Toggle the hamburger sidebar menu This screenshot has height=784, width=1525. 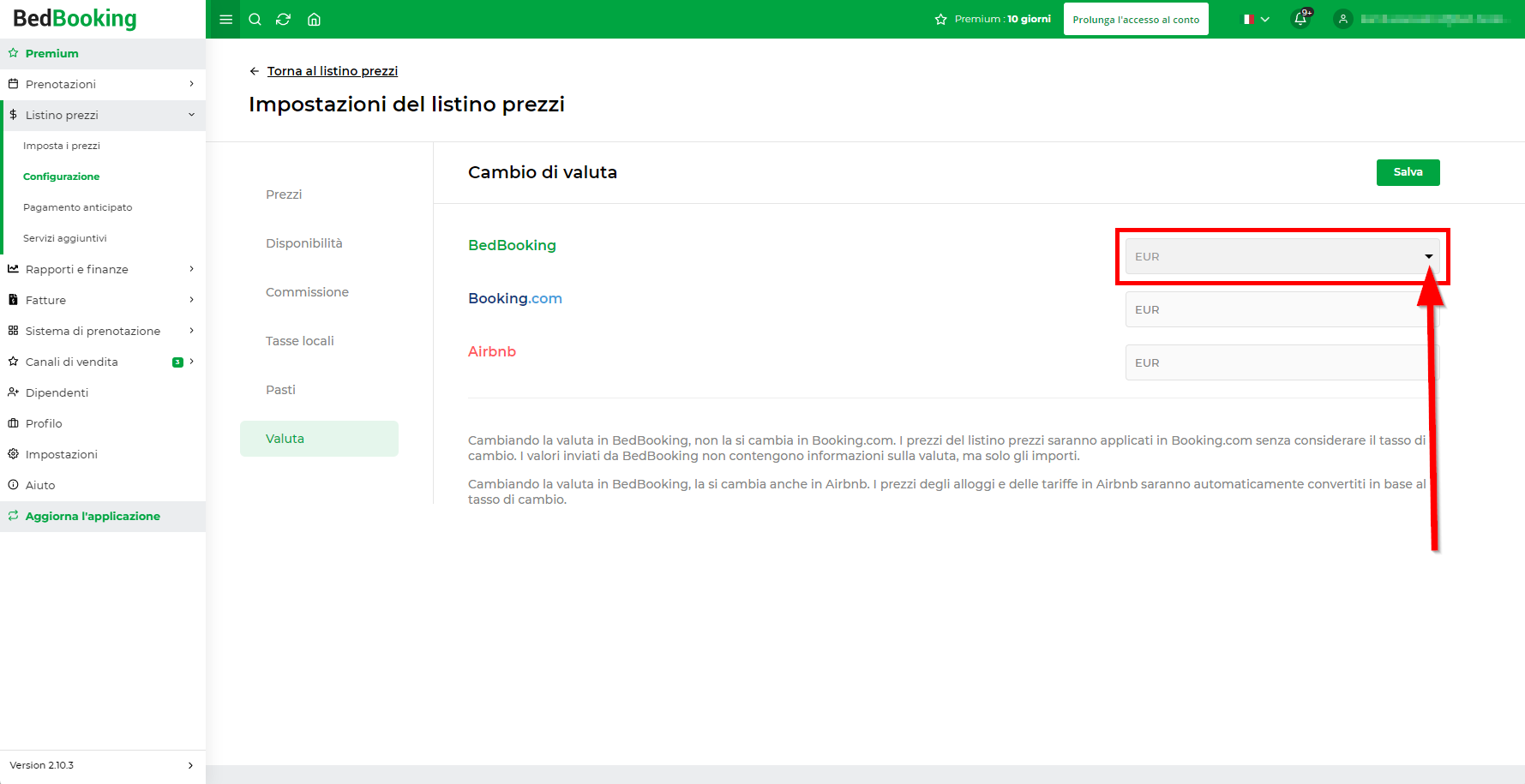(x=226, y=20)
